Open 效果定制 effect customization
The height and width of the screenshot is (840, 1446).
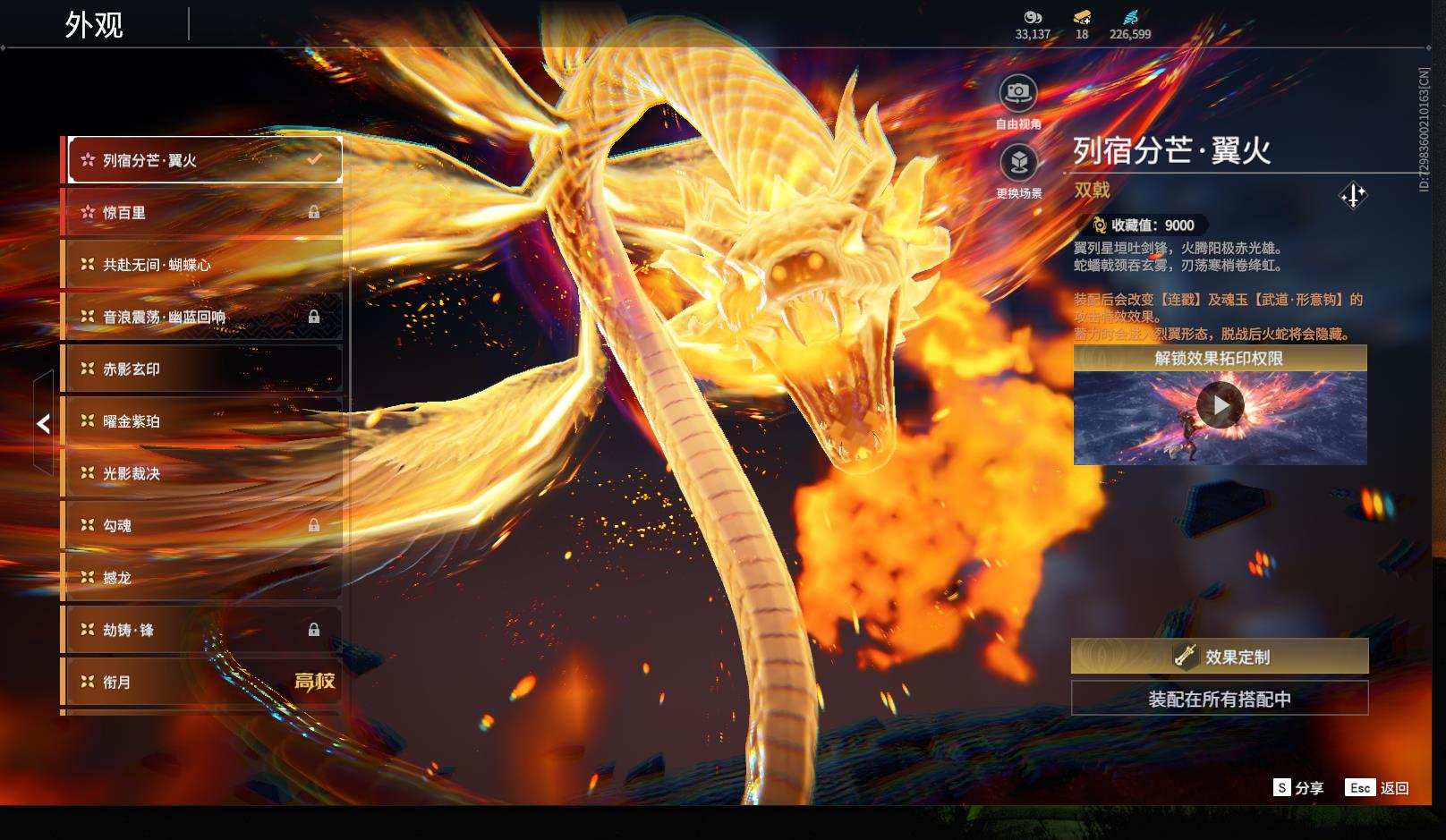(1220, 657)
